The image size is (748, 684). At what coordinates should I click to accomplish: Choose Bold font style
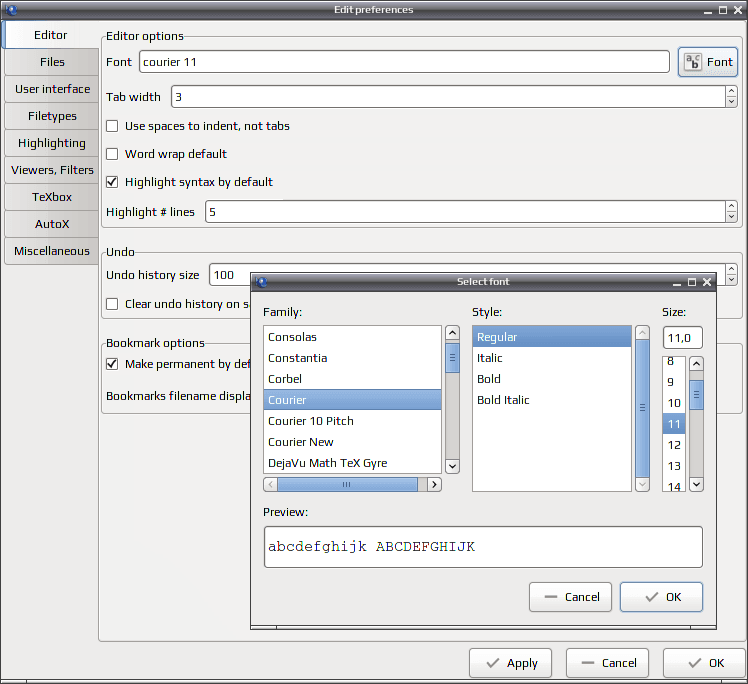click(552, 379)
